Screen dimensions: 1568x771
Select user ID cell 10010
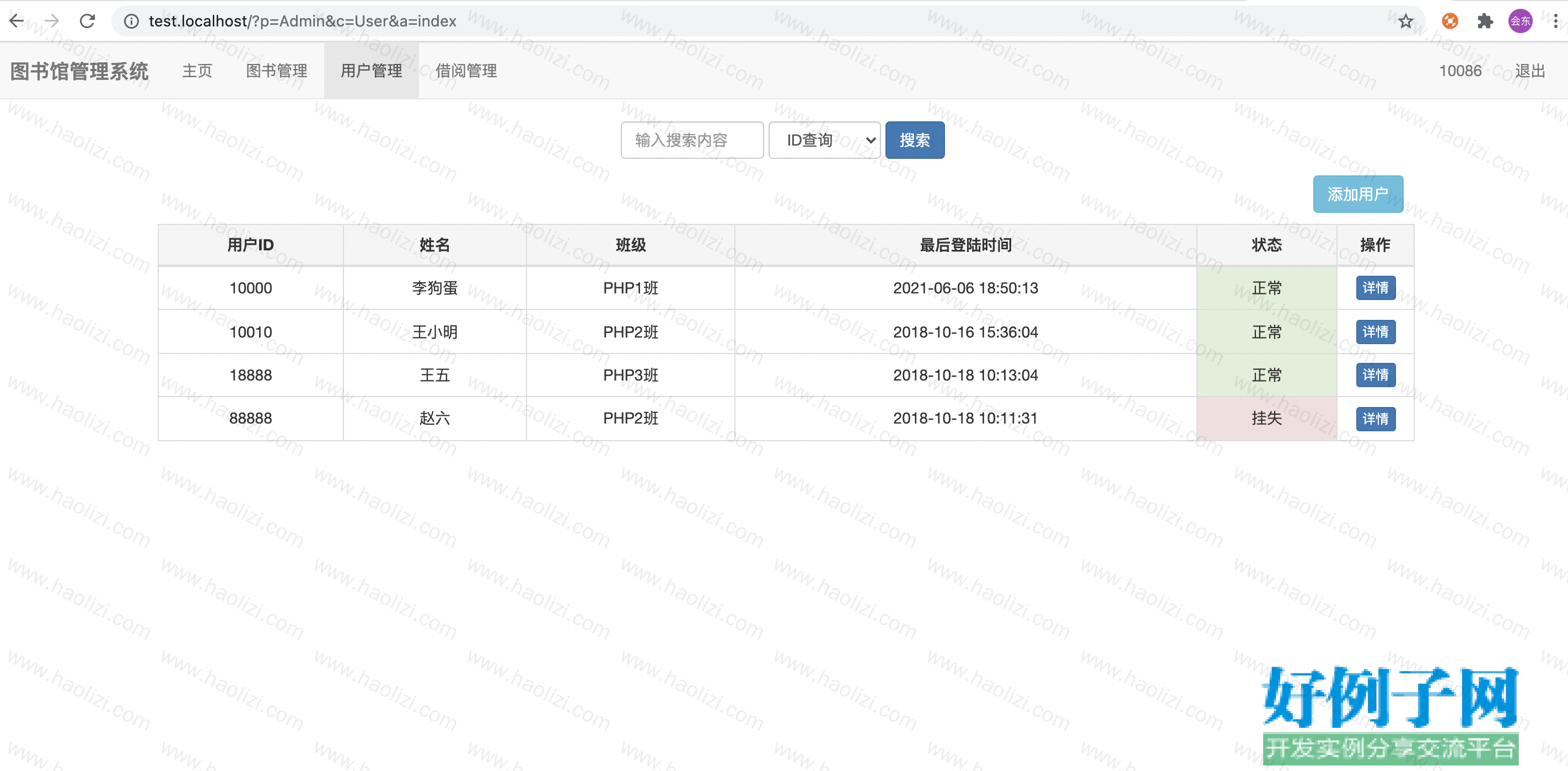click(x=251, y=332)
